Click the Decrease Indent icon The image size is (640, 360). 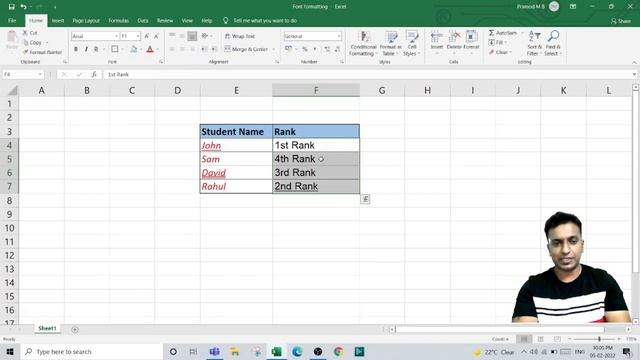tap(204, 49)
